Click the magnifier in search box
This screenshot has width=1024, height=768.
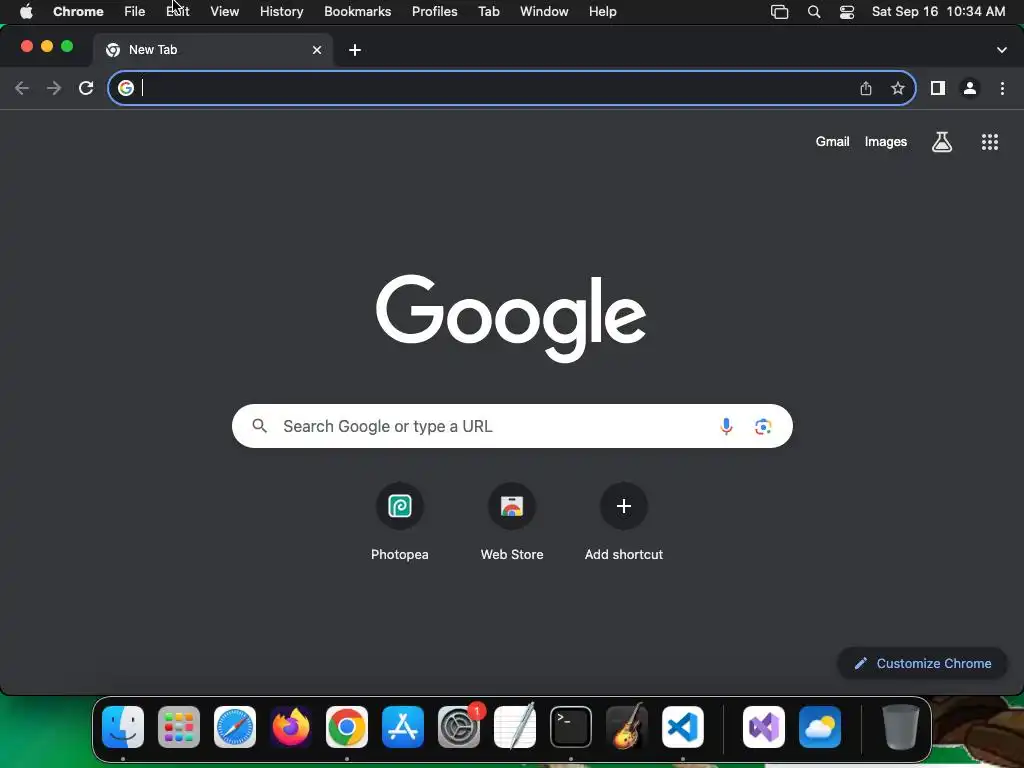click(259, 426)
